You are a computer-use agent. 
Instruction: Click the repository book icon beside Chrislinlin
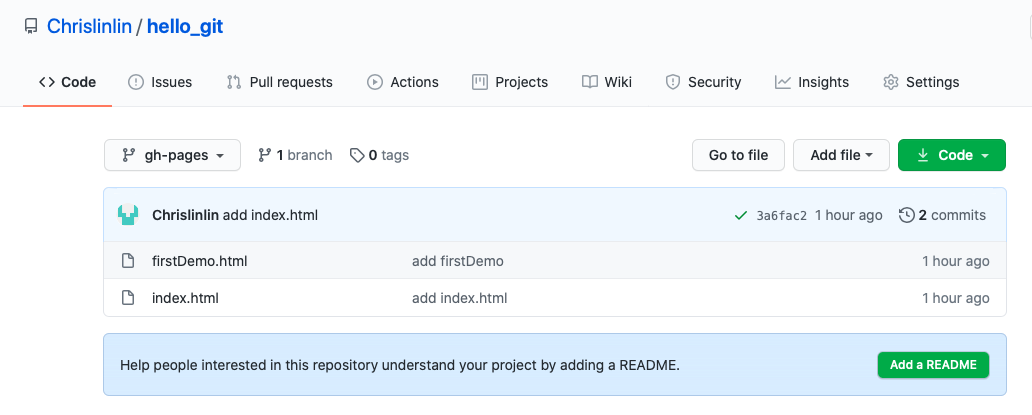tap(31, 27)
